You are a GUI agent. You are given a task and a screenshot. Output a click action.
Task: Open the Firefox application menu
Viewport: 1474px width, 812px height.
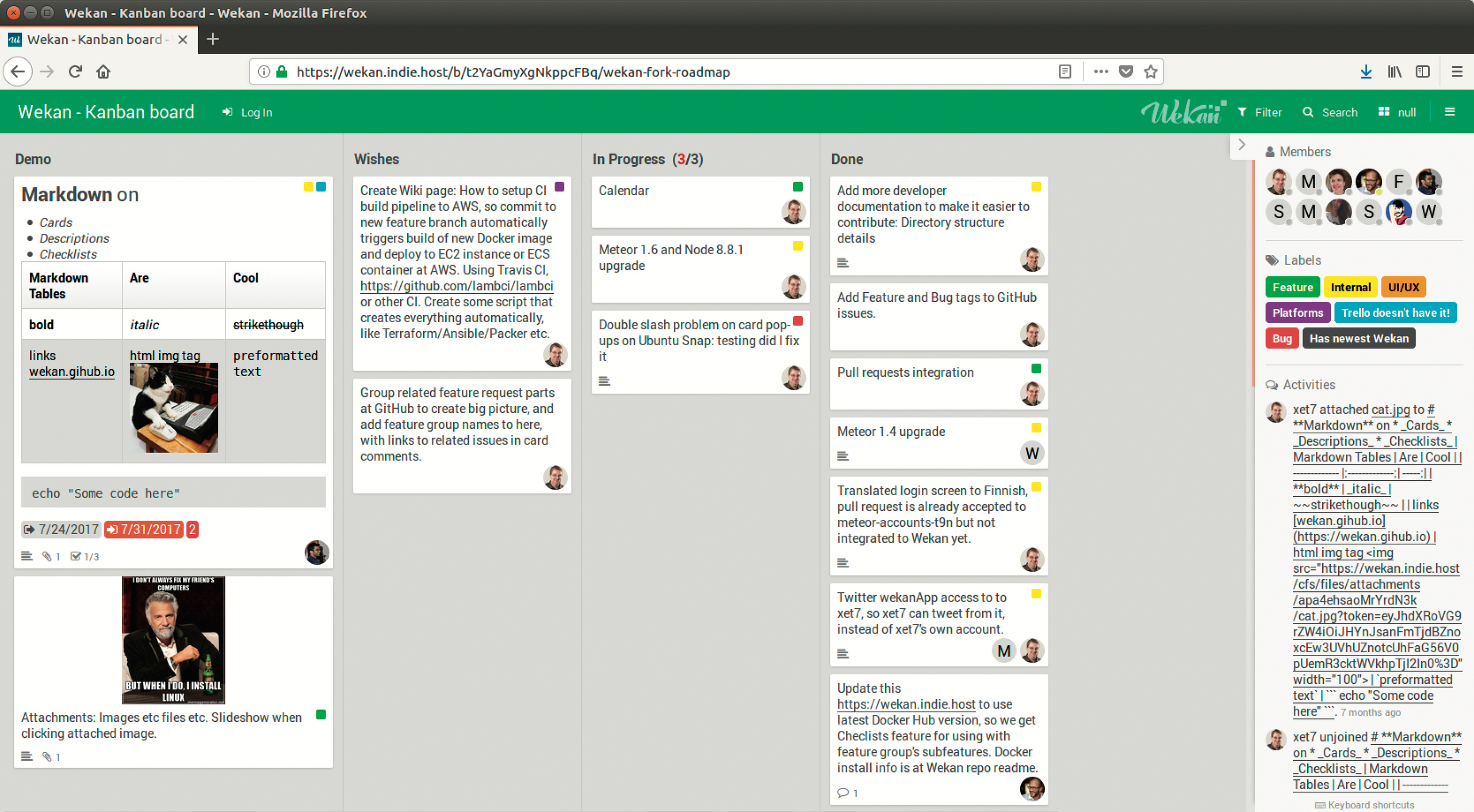[x=1457, y=72]
